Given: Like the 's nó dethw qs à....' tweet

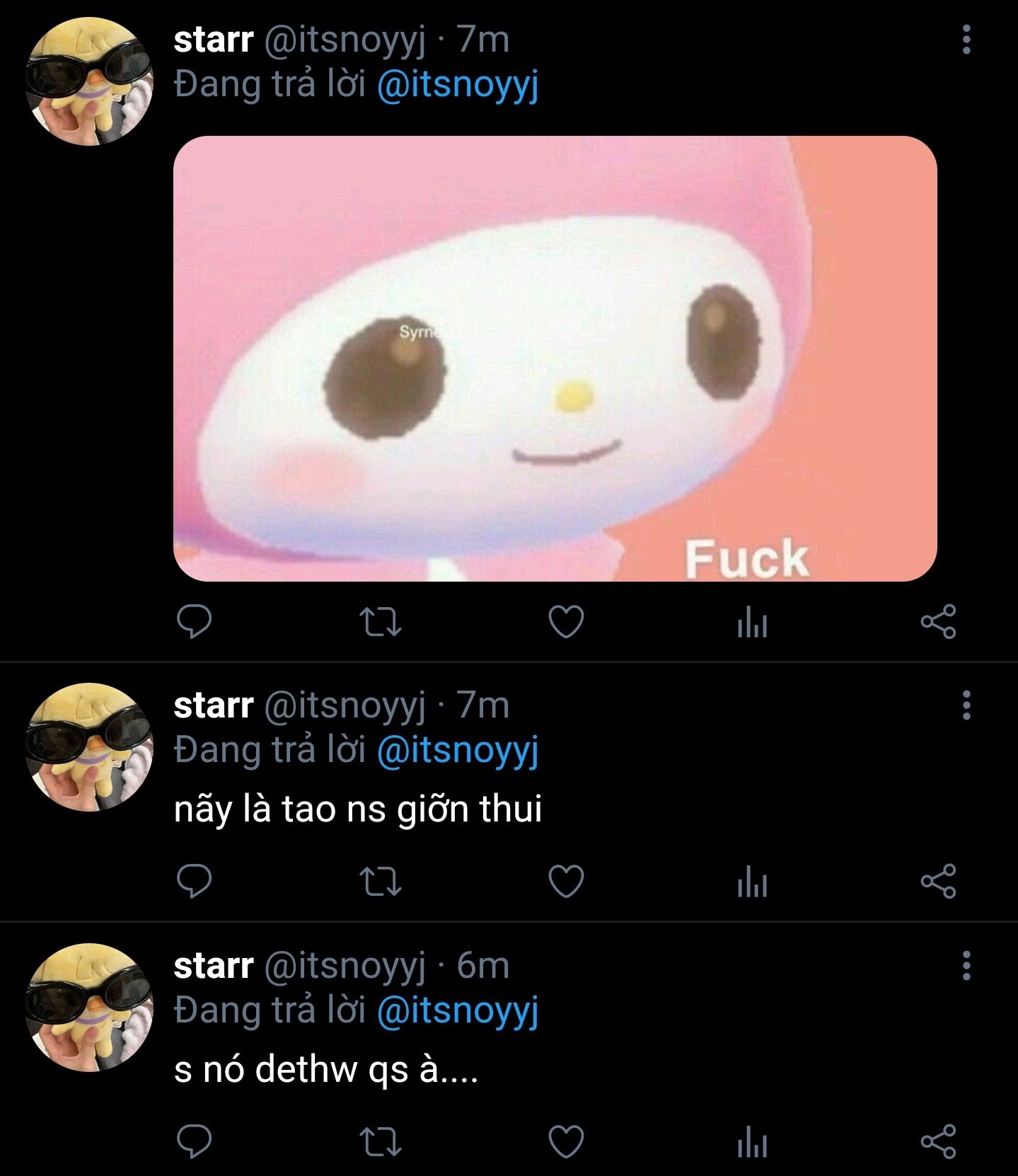Looking at the screenshot, I should 567,1141.
